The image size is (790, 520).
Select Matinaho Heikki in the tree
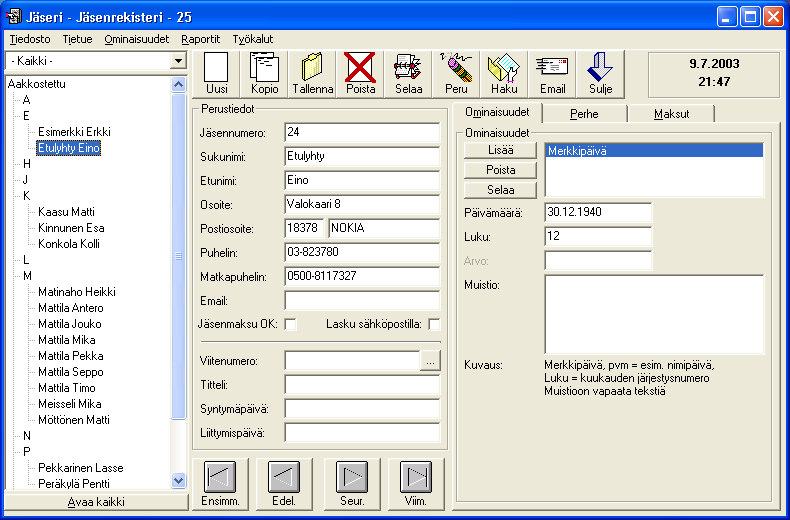tap(77, 292)
